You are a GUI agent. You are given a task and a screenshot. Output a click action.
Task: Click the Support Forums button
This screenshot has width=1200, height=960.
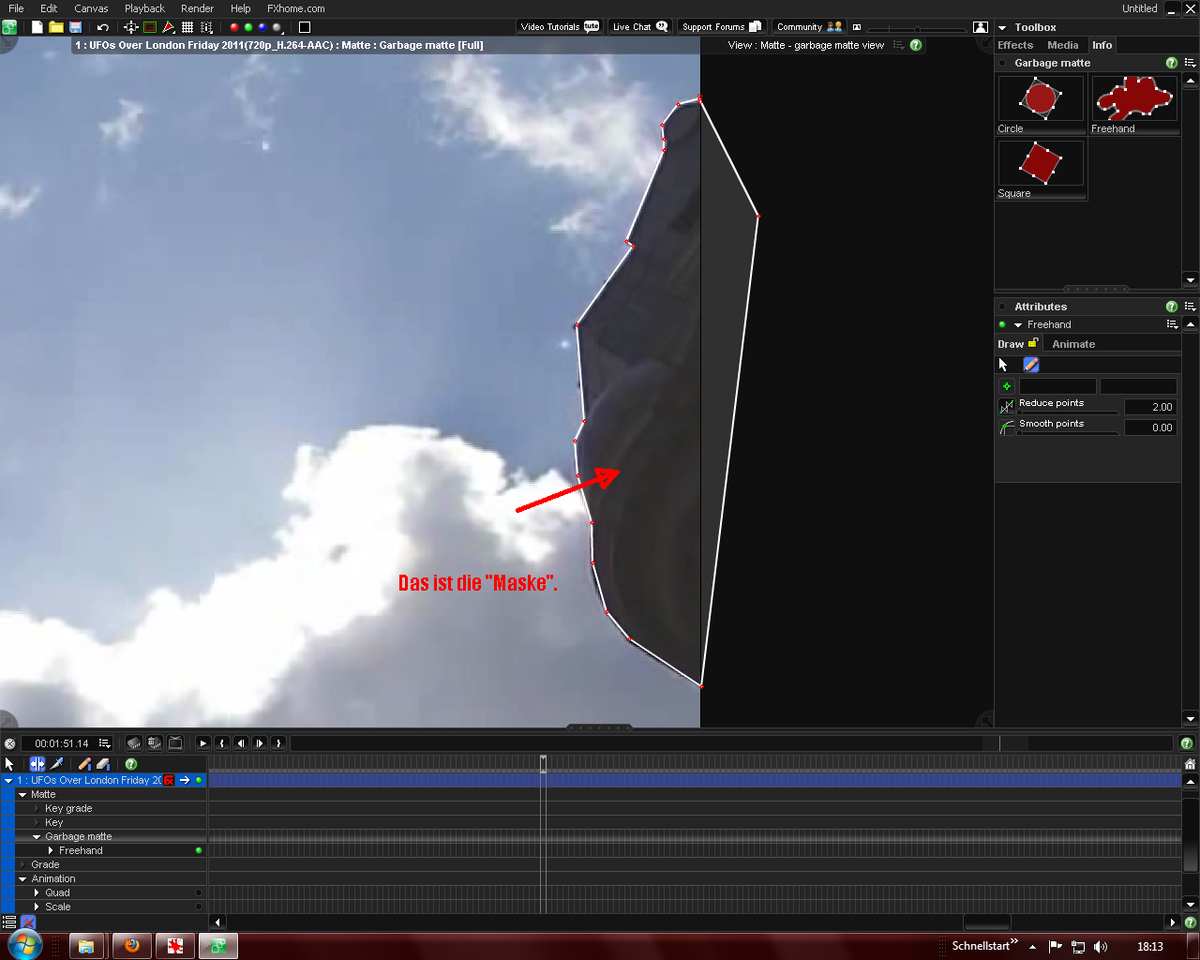[x=720, y=27]
